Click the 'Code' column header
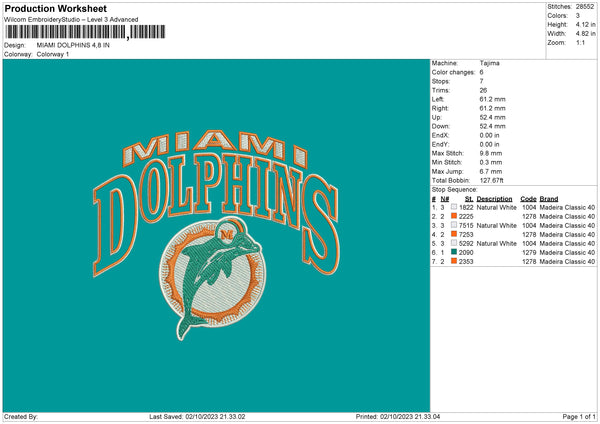The height and width of the screenshot is (424, 600). click(528, 199)
